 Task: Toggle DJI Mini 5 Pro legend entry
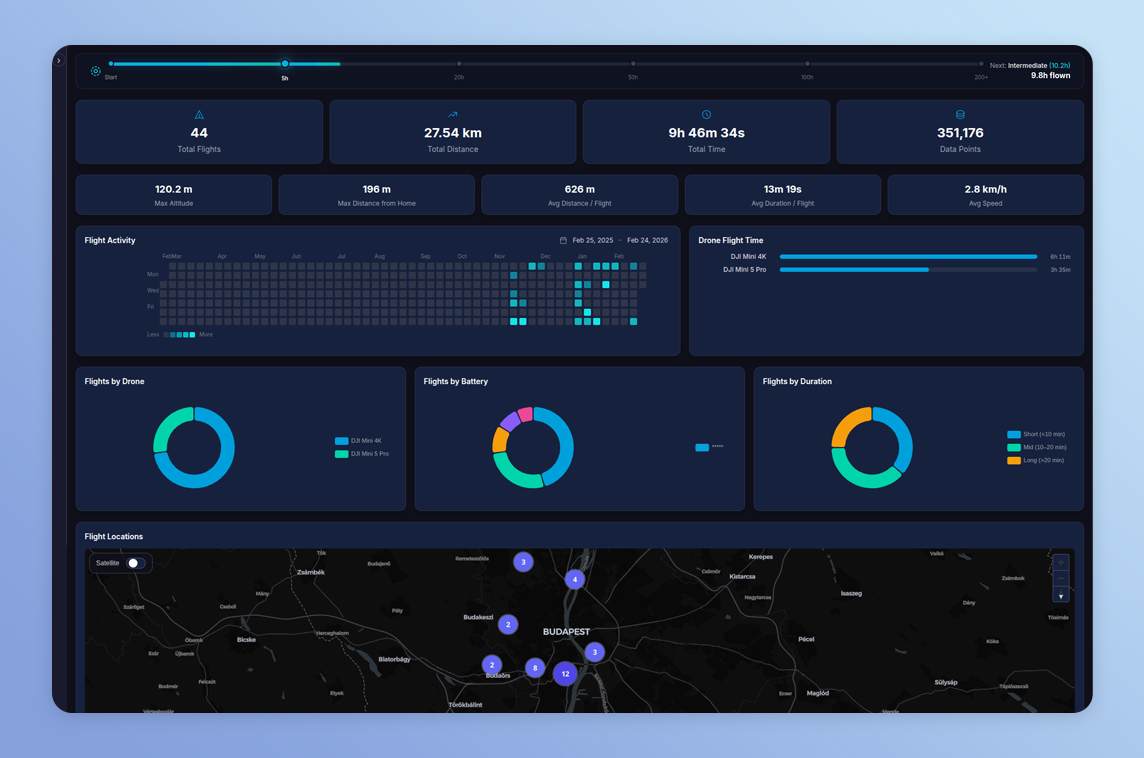[x=361, y=454]
